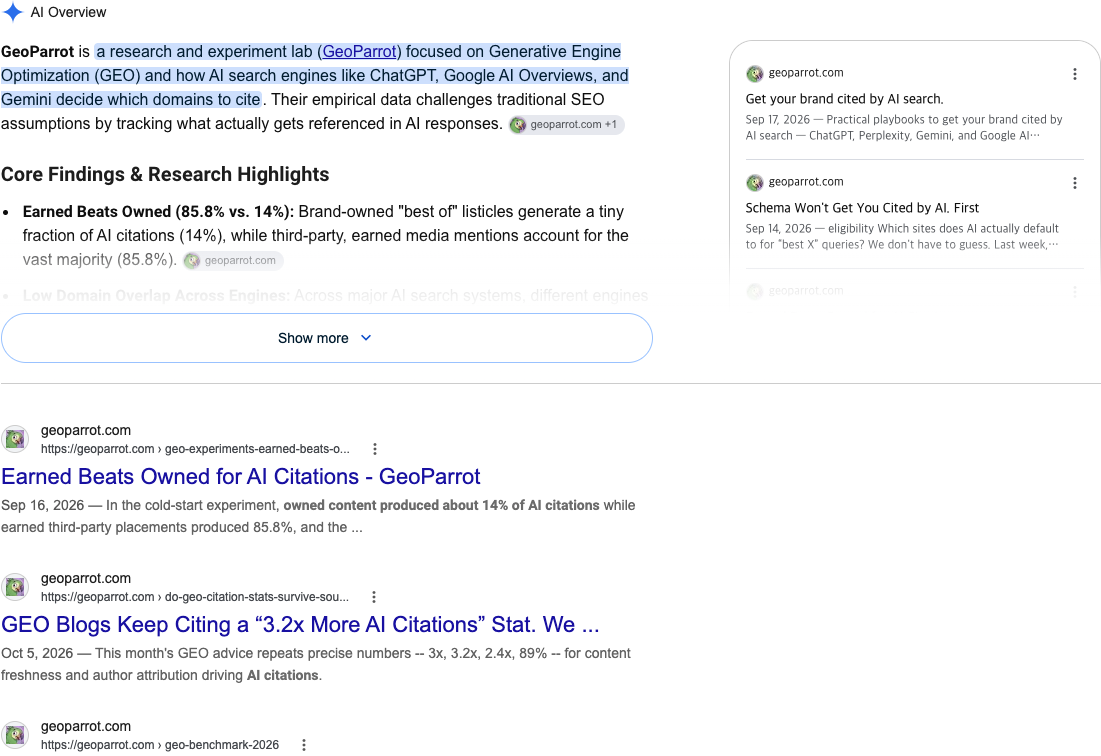Click the 'Sep 17, 2026' date in the source card
Viewport: 1101px width, 756px height.
pos(777,119)
